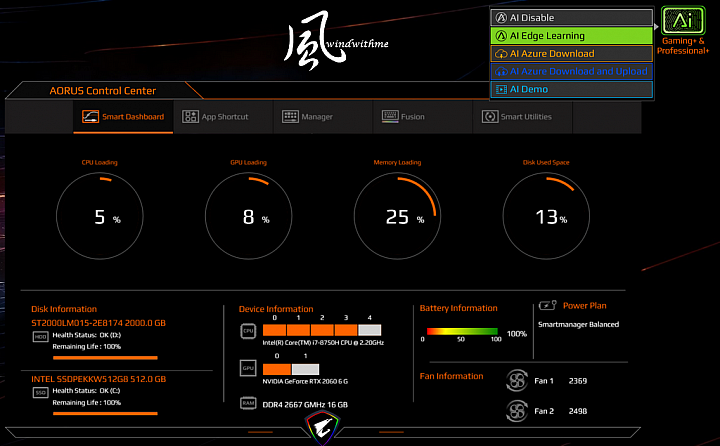
Task: Click the GPU performance level bar
Action: (x=291, y=369)
